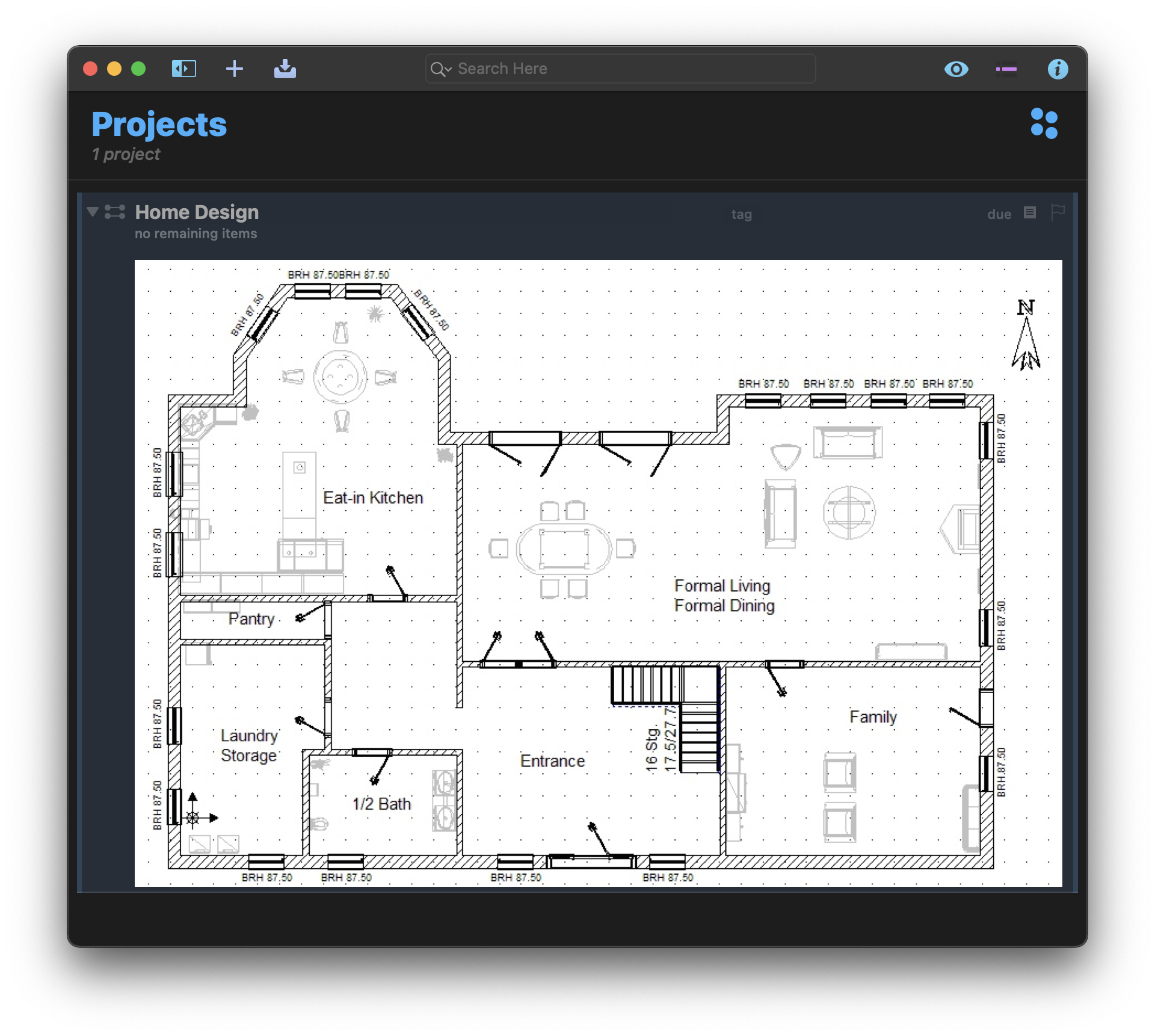Screen dimensions: 1155x1036
Task: Collapse the Home Design disclosure triangle
Action: (x=92, y=212)
